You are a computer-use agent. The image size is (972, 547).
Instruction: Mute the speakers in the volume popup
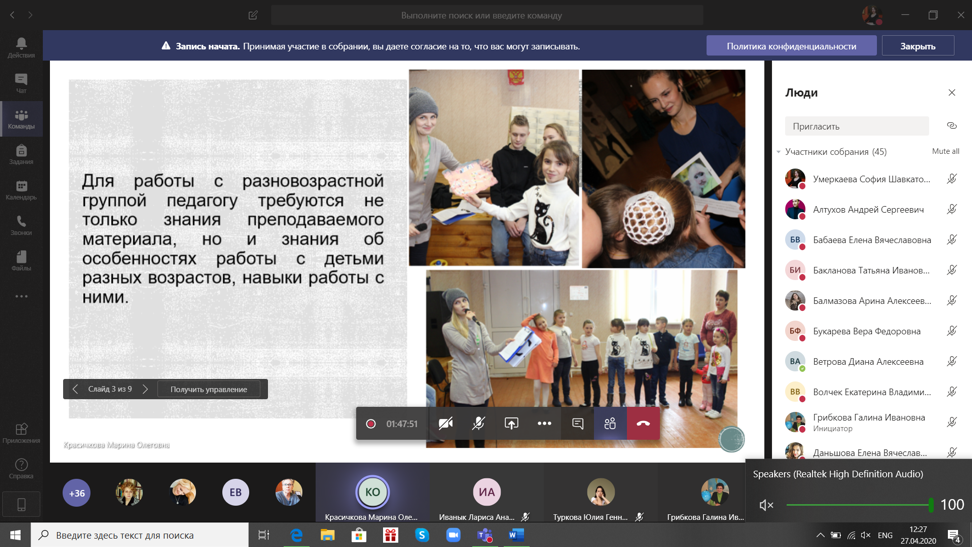tap(766, 505)
